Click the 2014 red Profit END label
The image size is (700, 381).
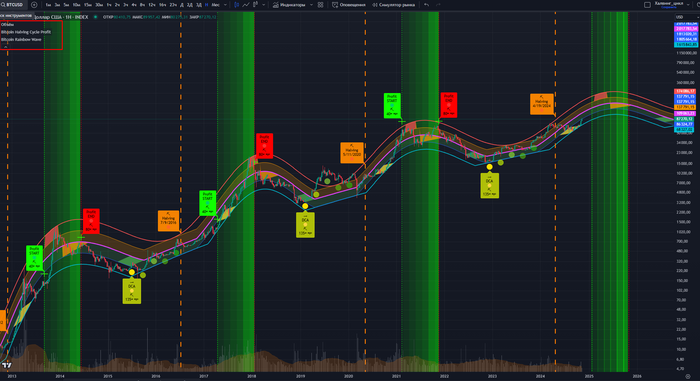[91, 221]
